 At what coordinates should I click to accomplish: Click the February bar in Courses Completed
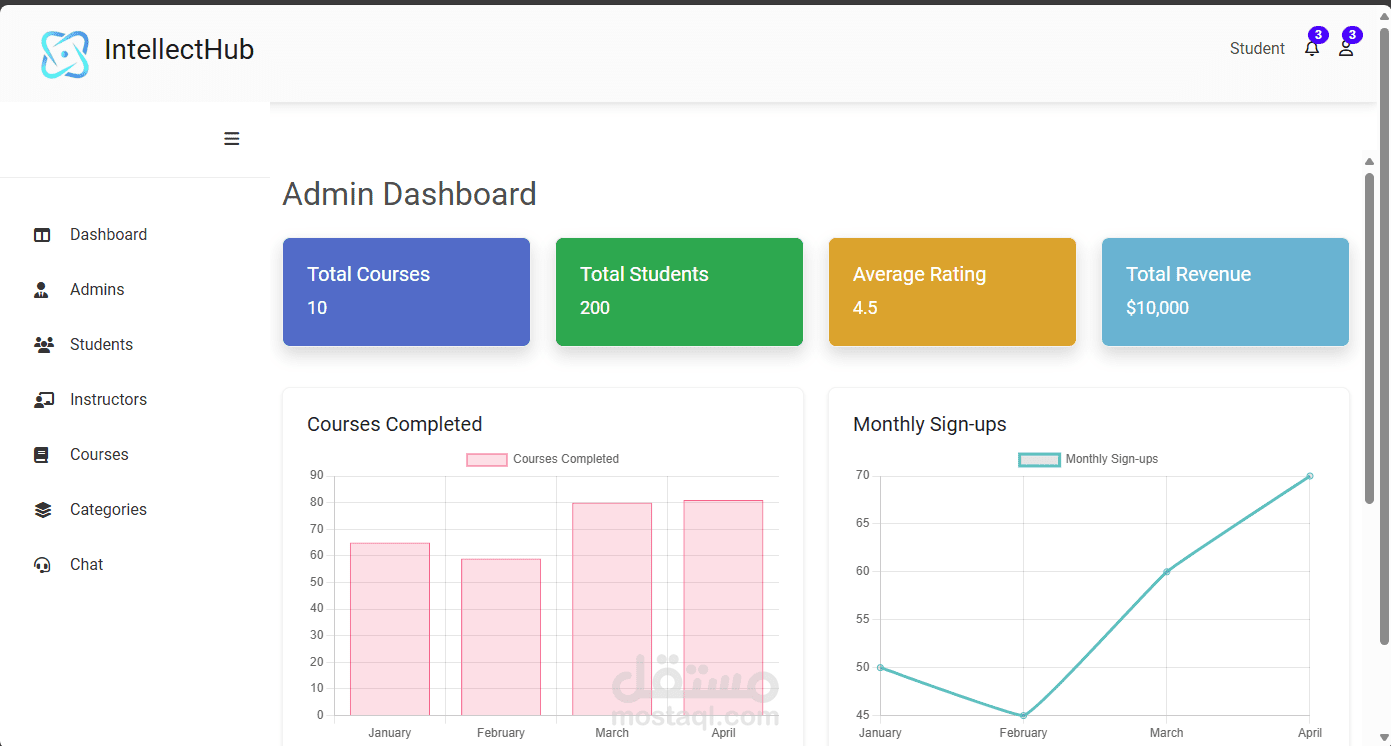(x=501, y=637)
